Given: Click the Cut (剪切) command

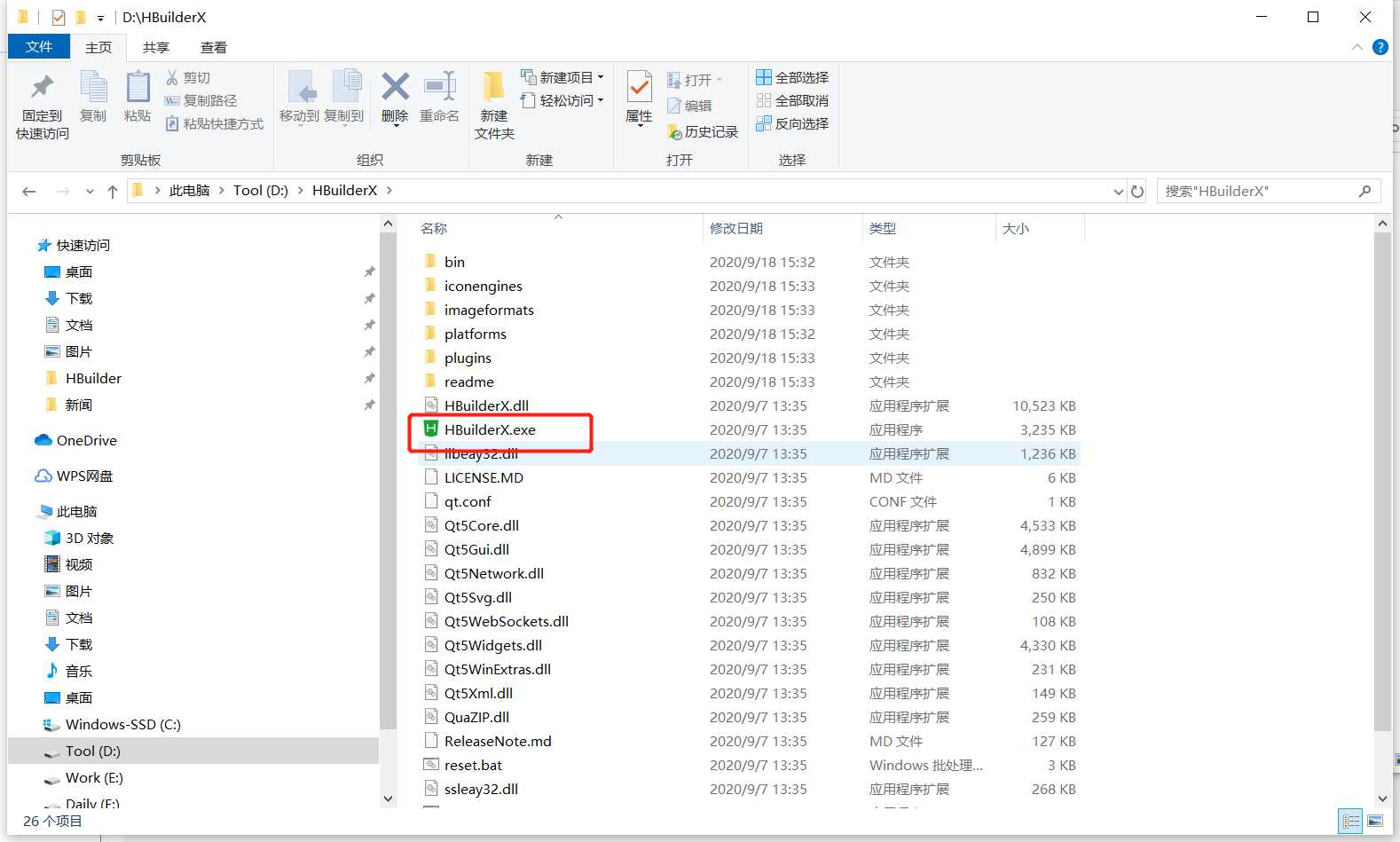Looking at the screenshot, I should tap(188, 78).
